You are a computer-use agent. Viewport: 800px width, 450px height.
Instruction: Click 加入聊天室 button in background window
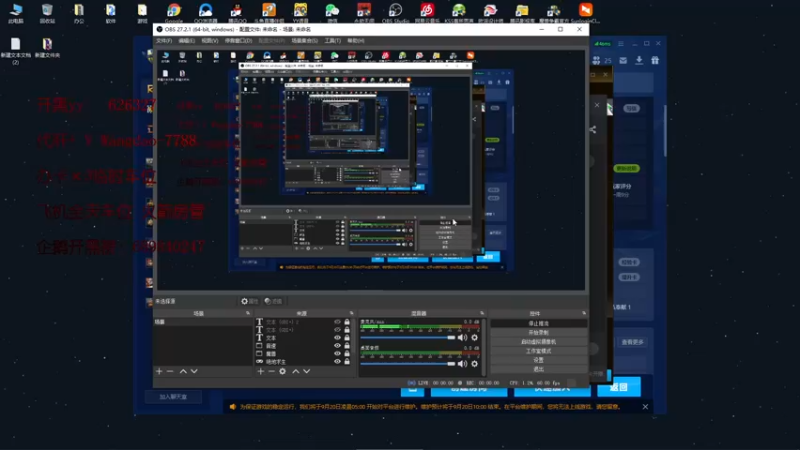[173, 397]
